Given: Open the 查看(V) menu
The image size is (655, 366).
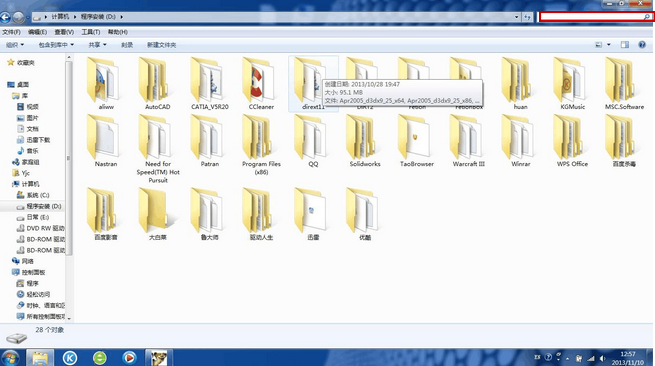Looking at the screenshot, I should pos(64,32).
